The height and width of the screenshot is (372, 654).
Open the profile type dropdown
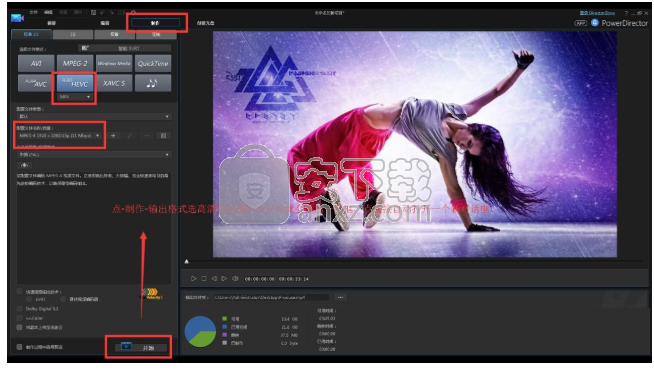94,116
